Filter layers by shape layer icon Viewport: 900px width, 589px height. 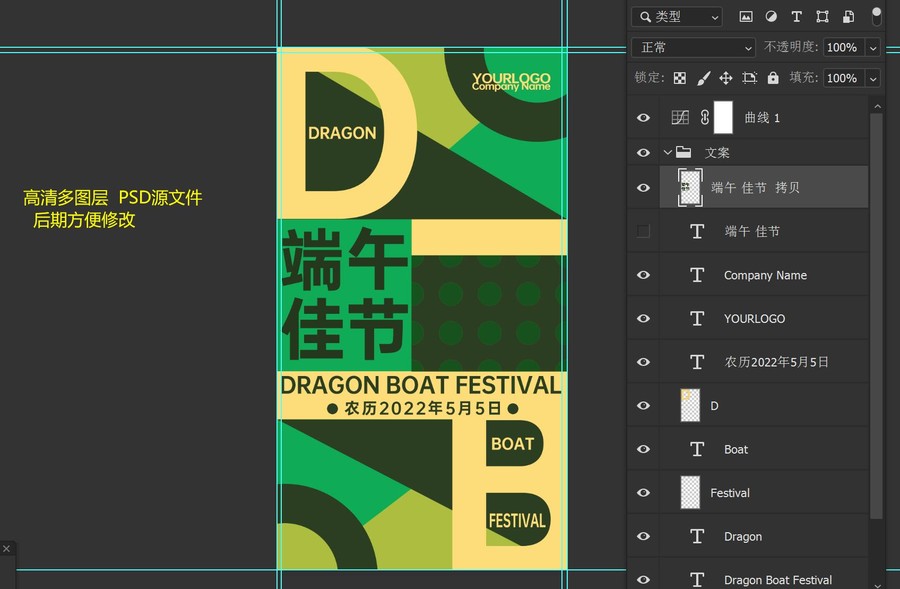click(822, 17)
